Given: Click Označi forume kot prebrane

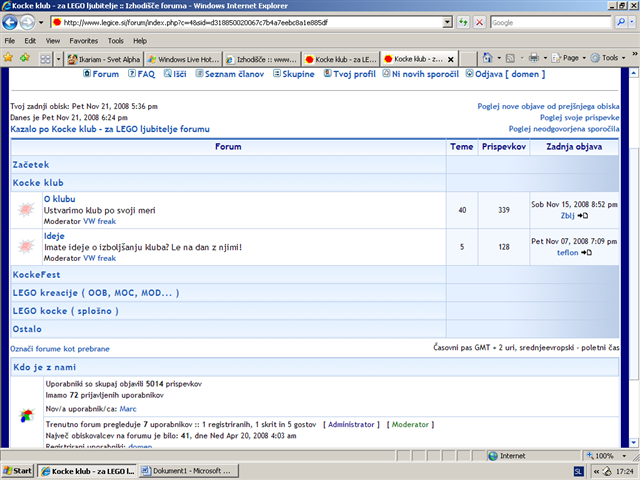Looking at the screenshot, I should (x=60, y=349).
